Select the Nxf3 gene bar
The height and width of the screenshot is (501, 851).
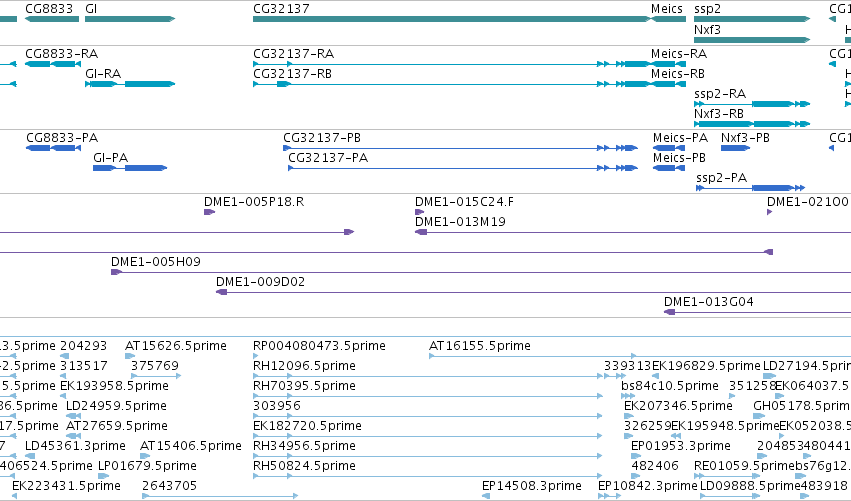[x=752, y=40]
